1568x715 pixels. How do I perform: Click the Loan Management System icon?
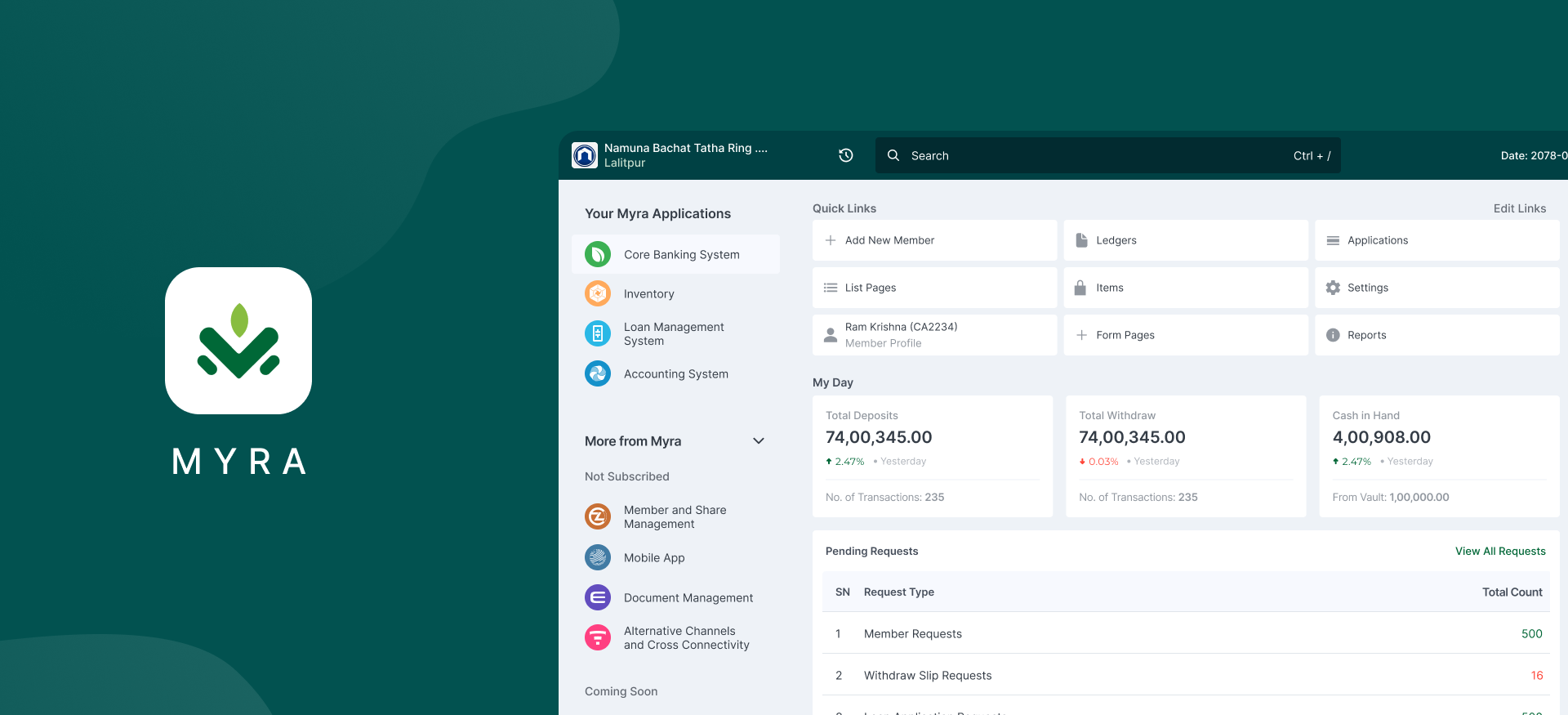point(598,333)
